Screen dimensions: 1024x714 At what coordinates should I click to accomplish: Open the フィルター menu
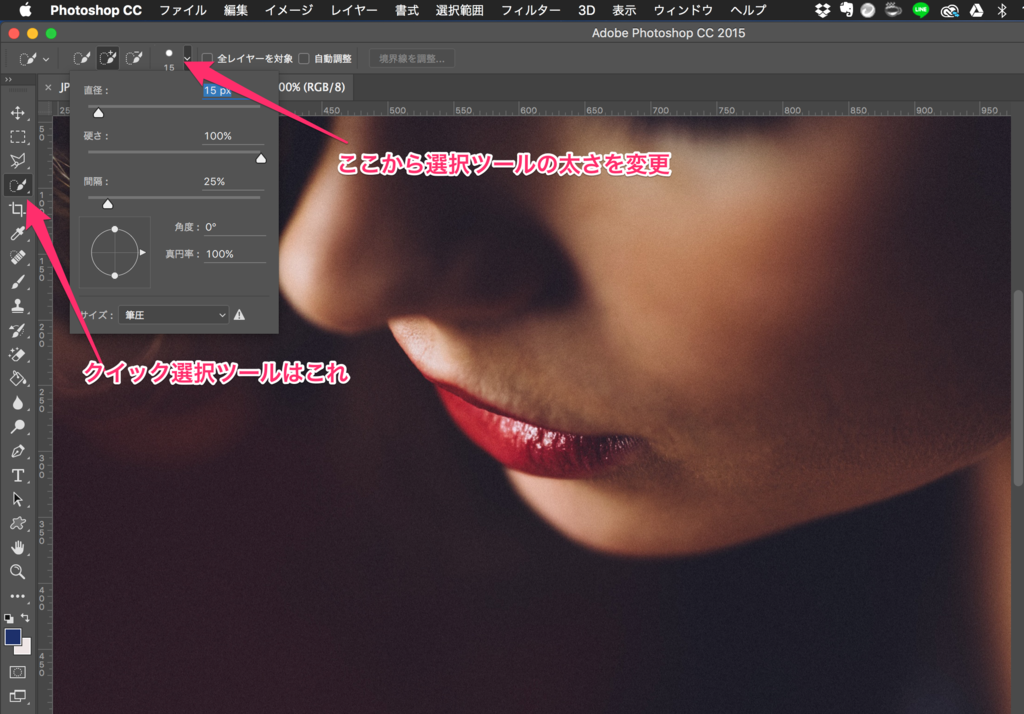pos(530,10)
